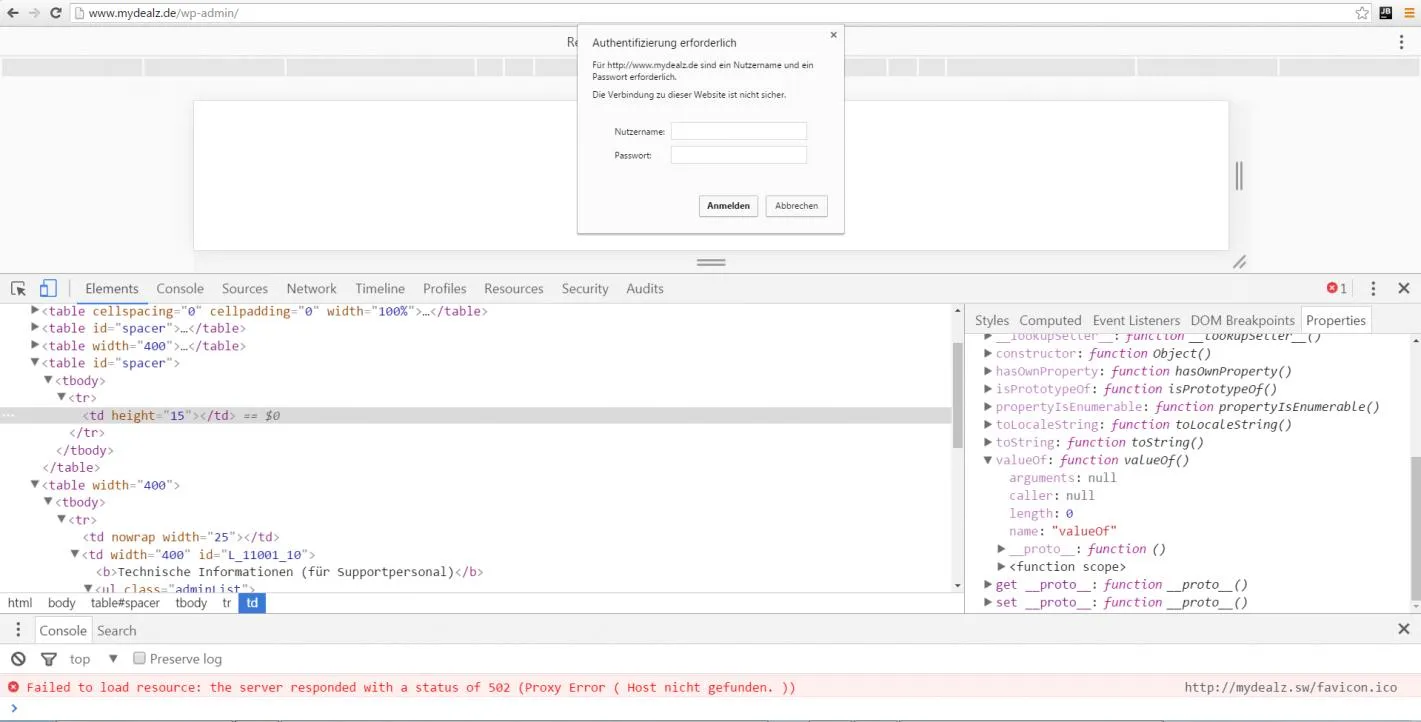Screen dimensions: 1421x722
Task: Bookmark page with the star icon
Action: (x=1362, y=13)
